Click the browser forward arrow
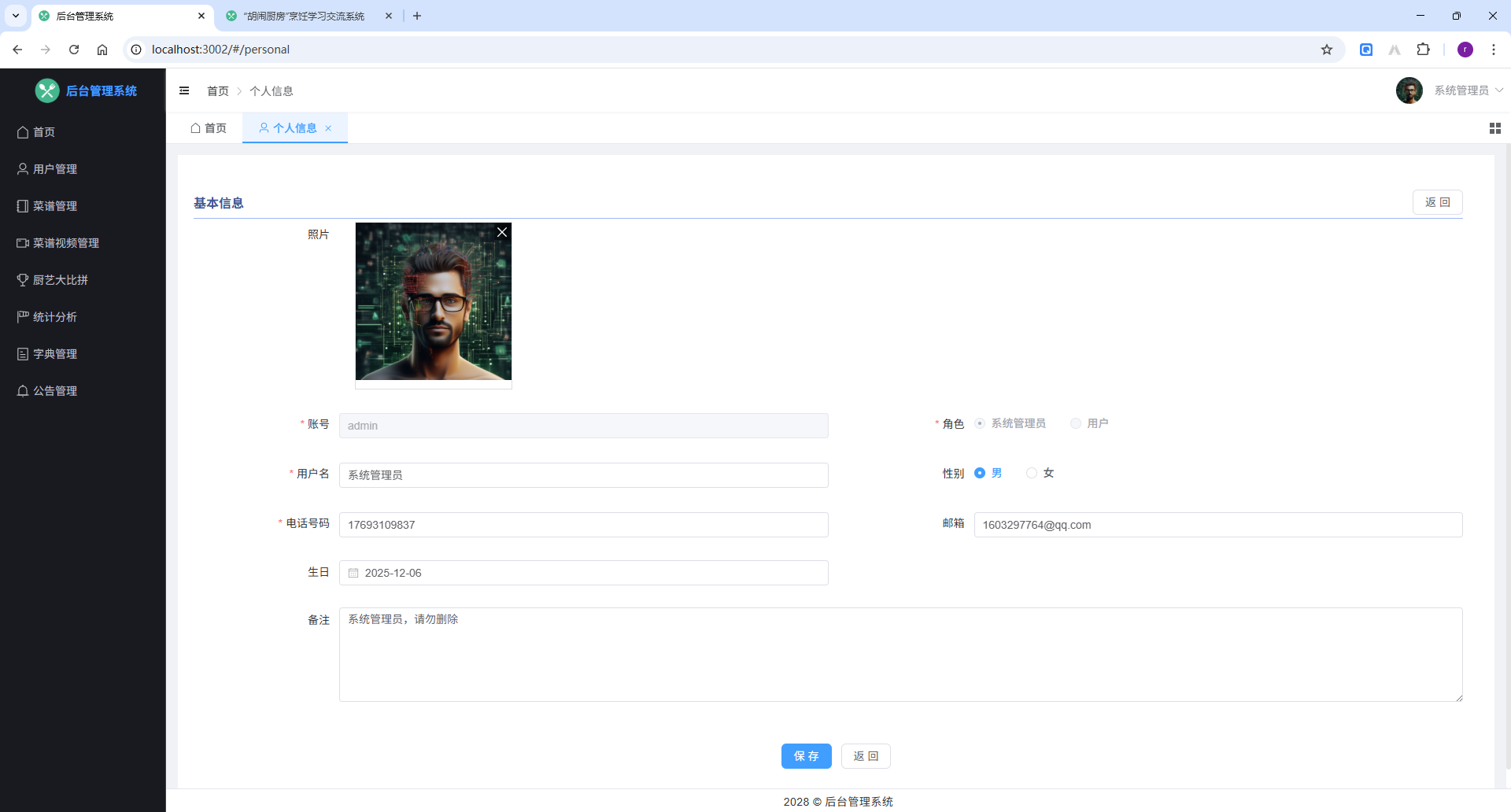This screenshot has width=1511, height=812. pyautogui.click(x=46, y=50)
